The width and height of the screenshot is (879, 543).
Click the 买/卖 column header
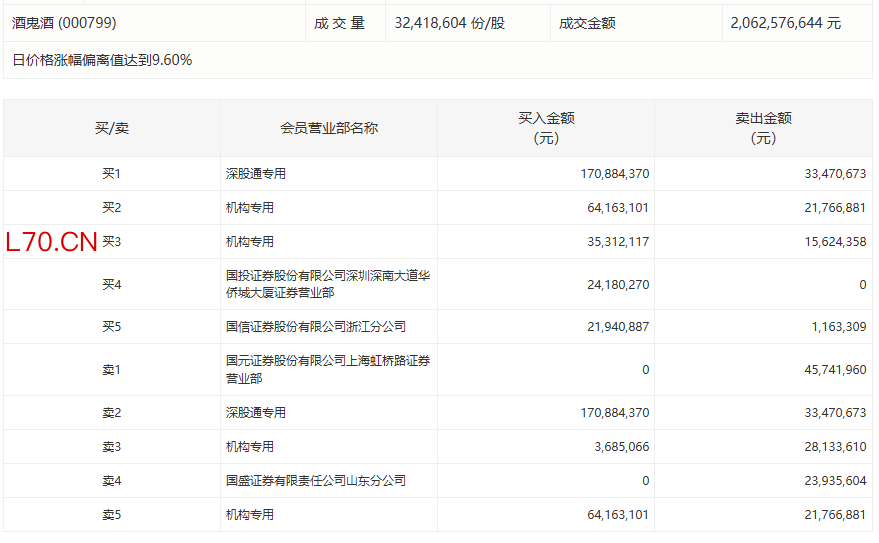(x=111, y=128)
